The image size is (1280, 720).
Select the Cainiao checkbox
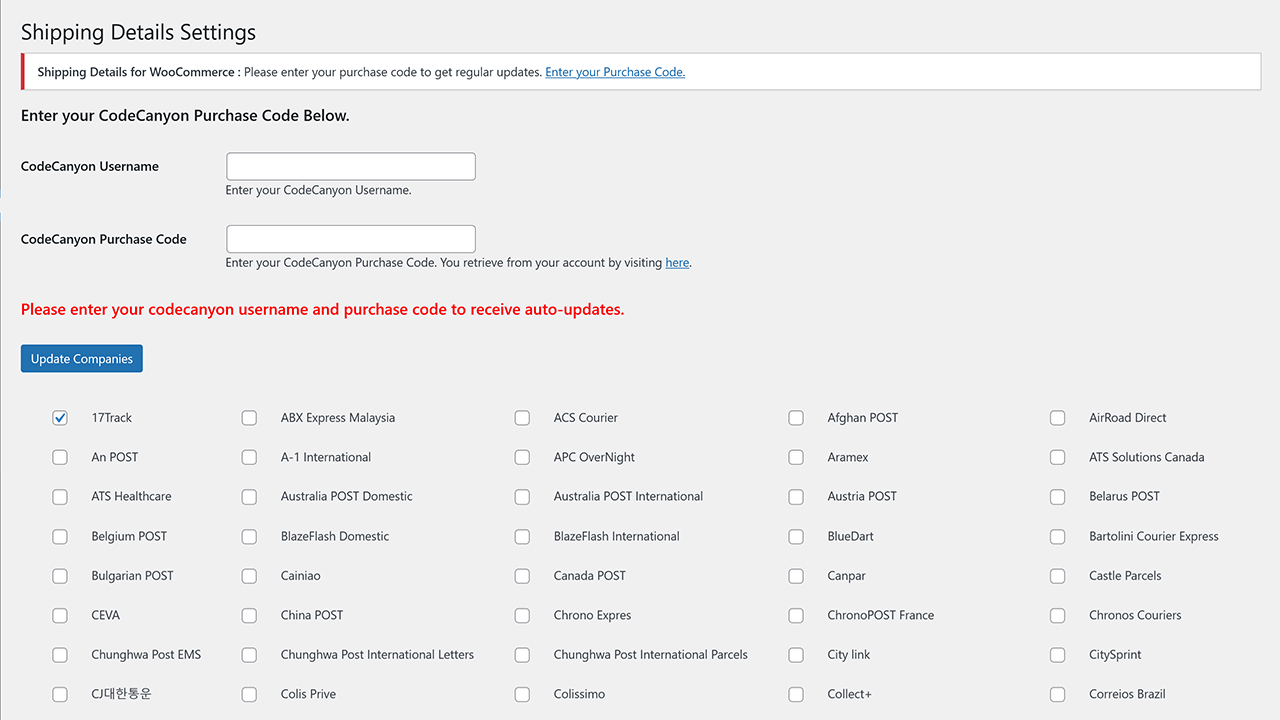pyautogui.click(x=249, y=576)
